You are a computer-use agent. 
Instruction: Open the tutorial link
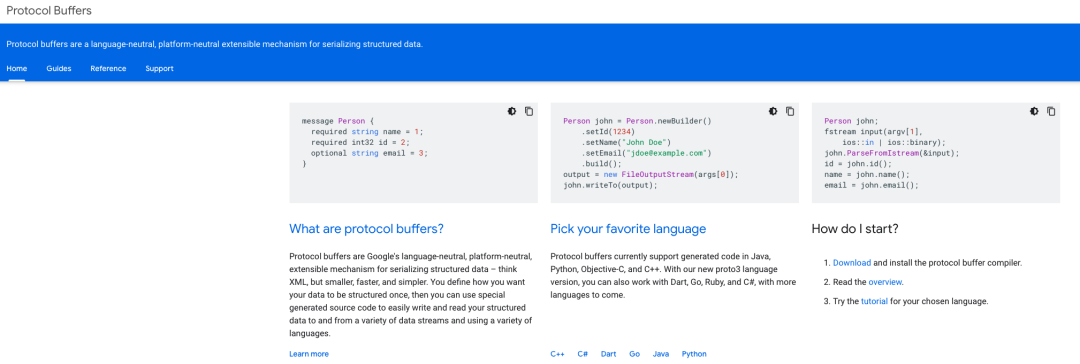[x=874, y=301]
